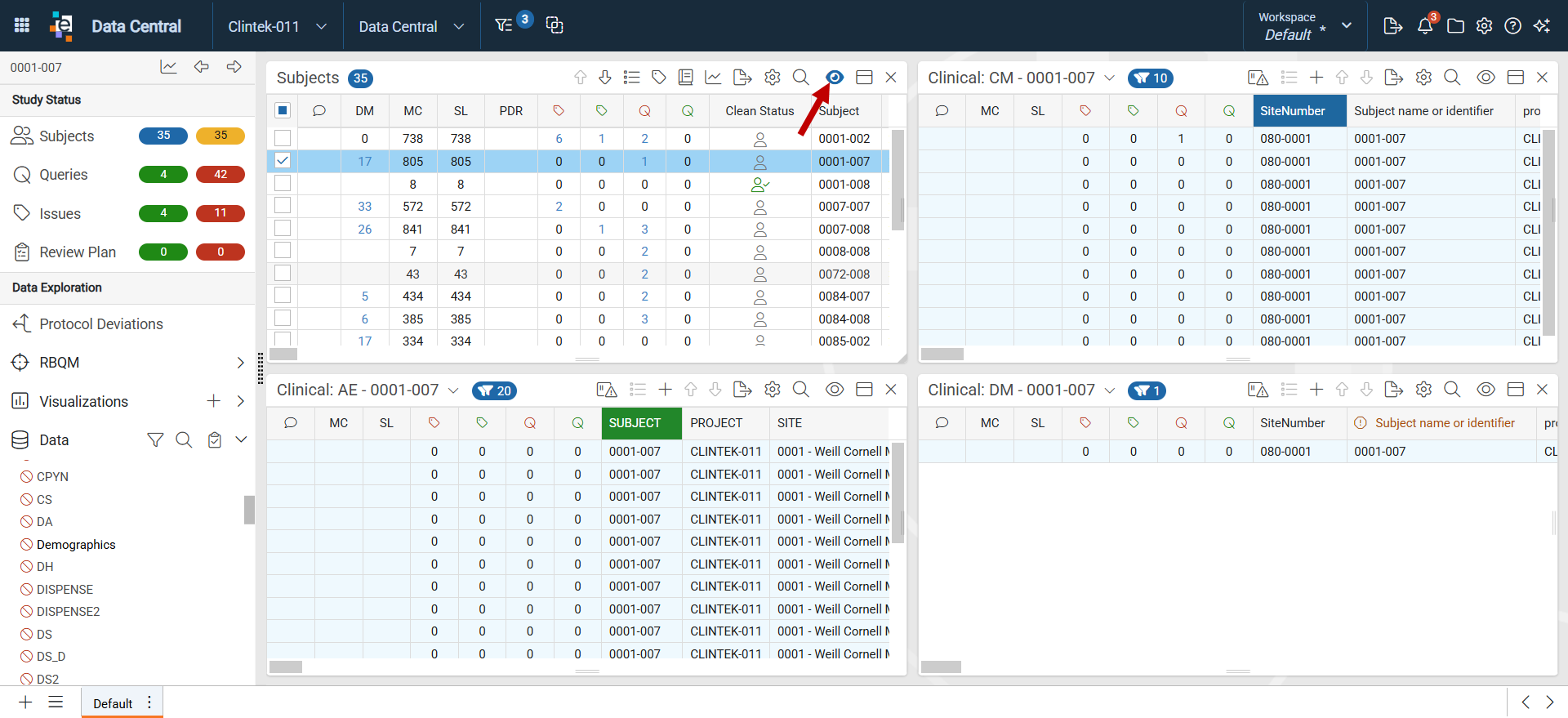Click the sign out icon in top bar

pyautogui.click(x=1393, y=26)
